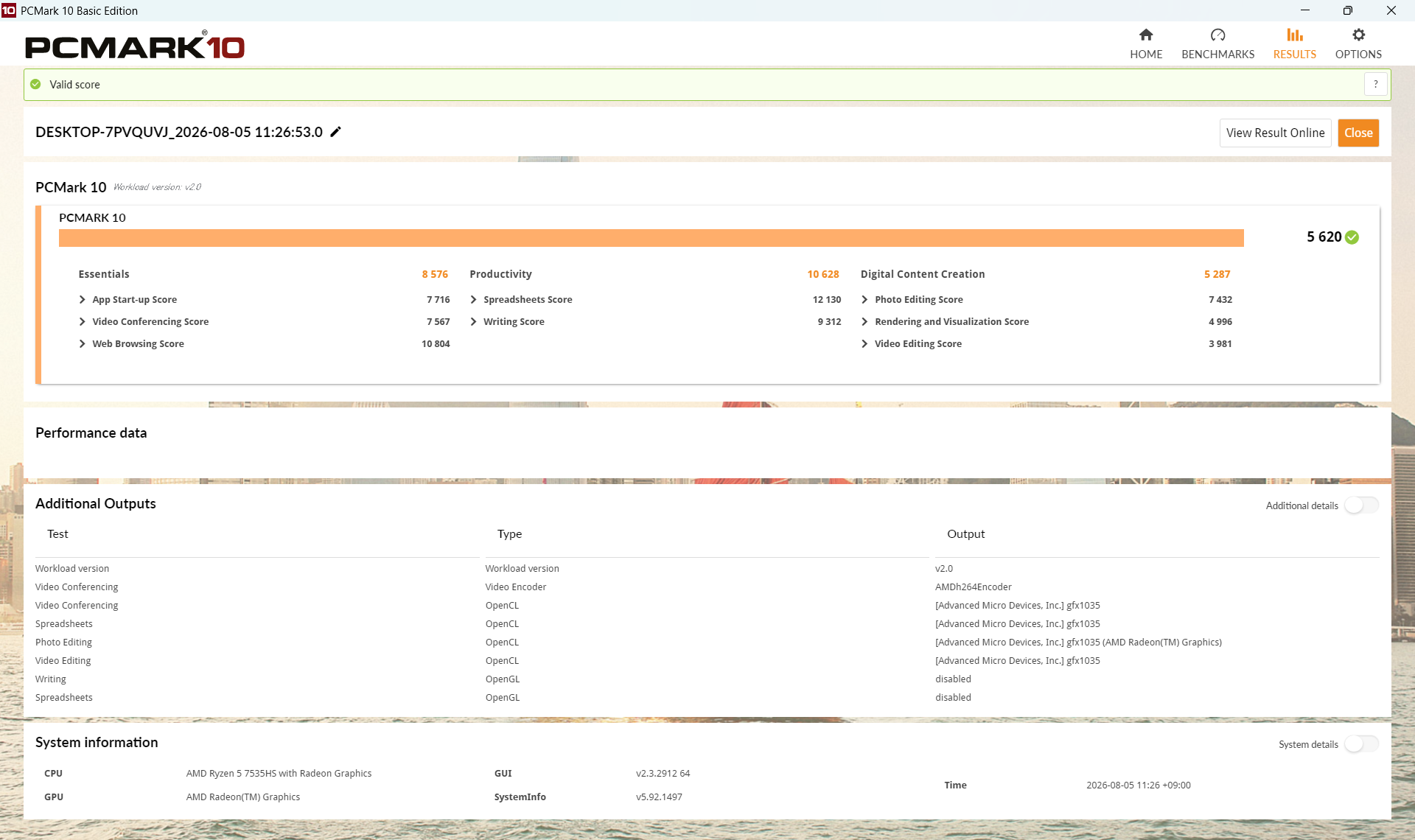
Task: Expand the Spreadsheets Score row
Action: pos(473,300)
